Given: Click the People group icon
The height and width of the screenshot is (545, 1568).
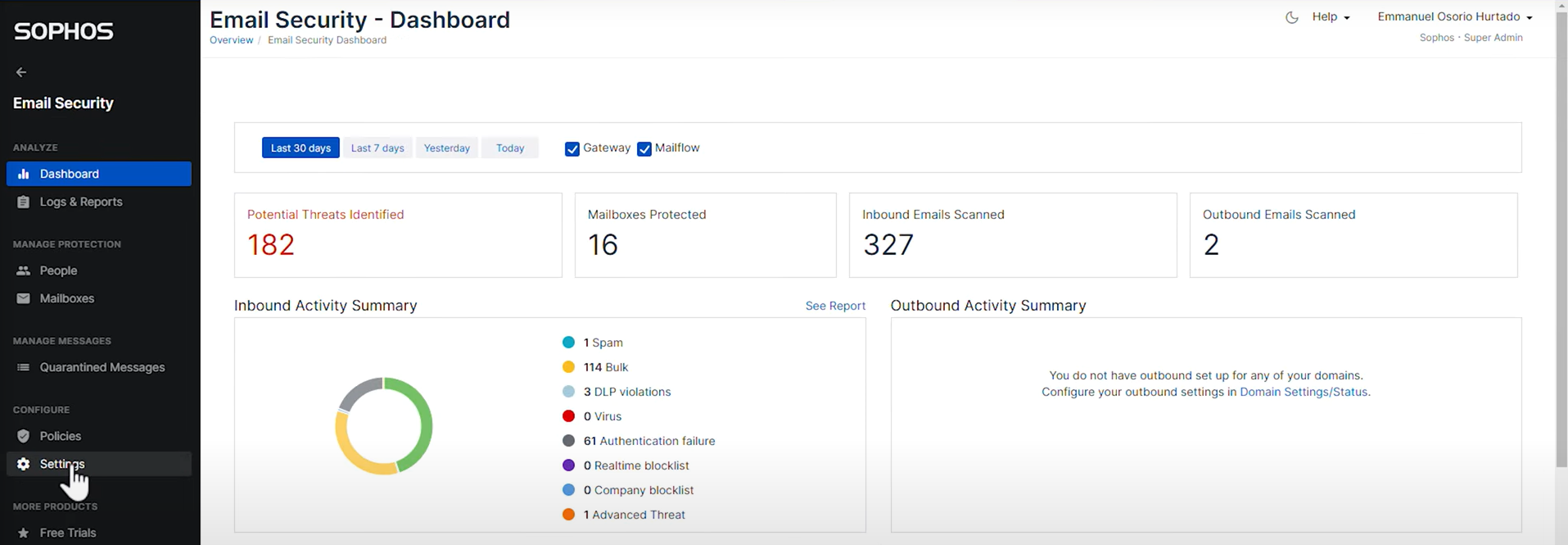Looking at the screenshot, I should [x=24, y=270].
